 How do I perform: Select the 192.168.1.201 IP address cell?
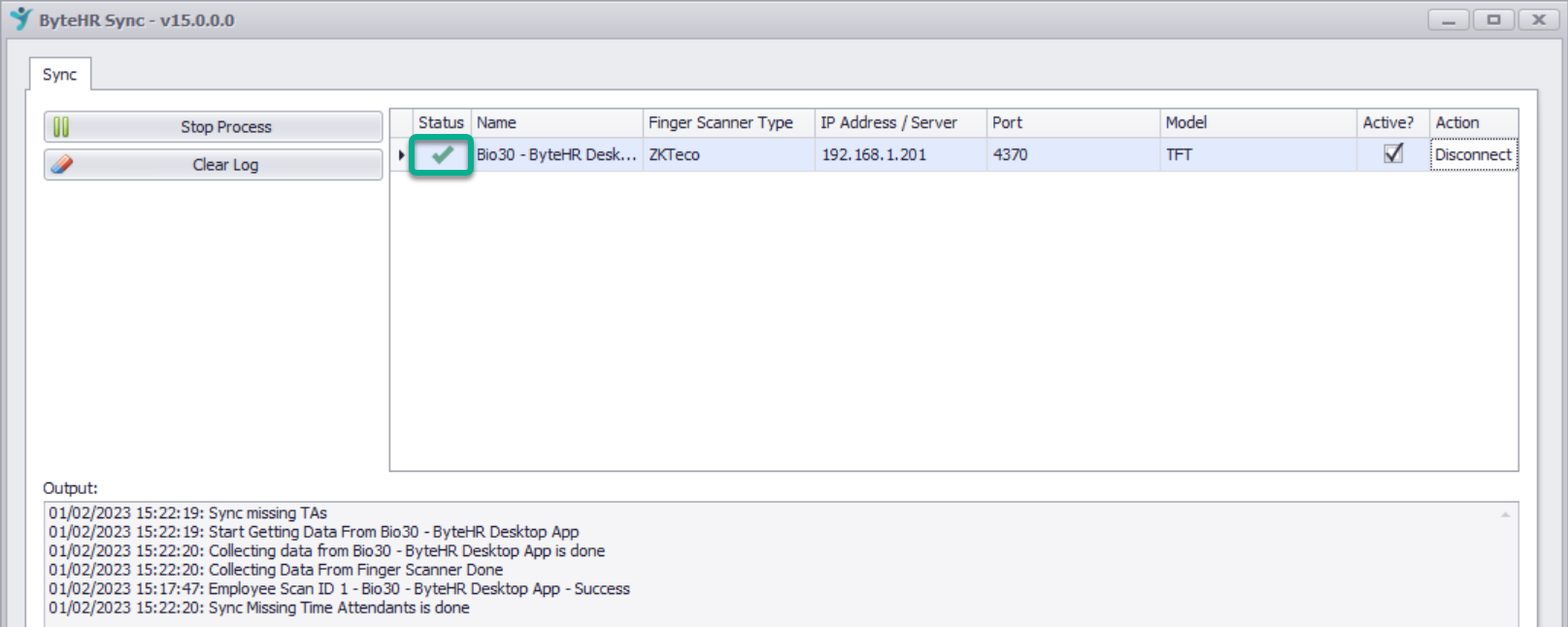point(900,154)
